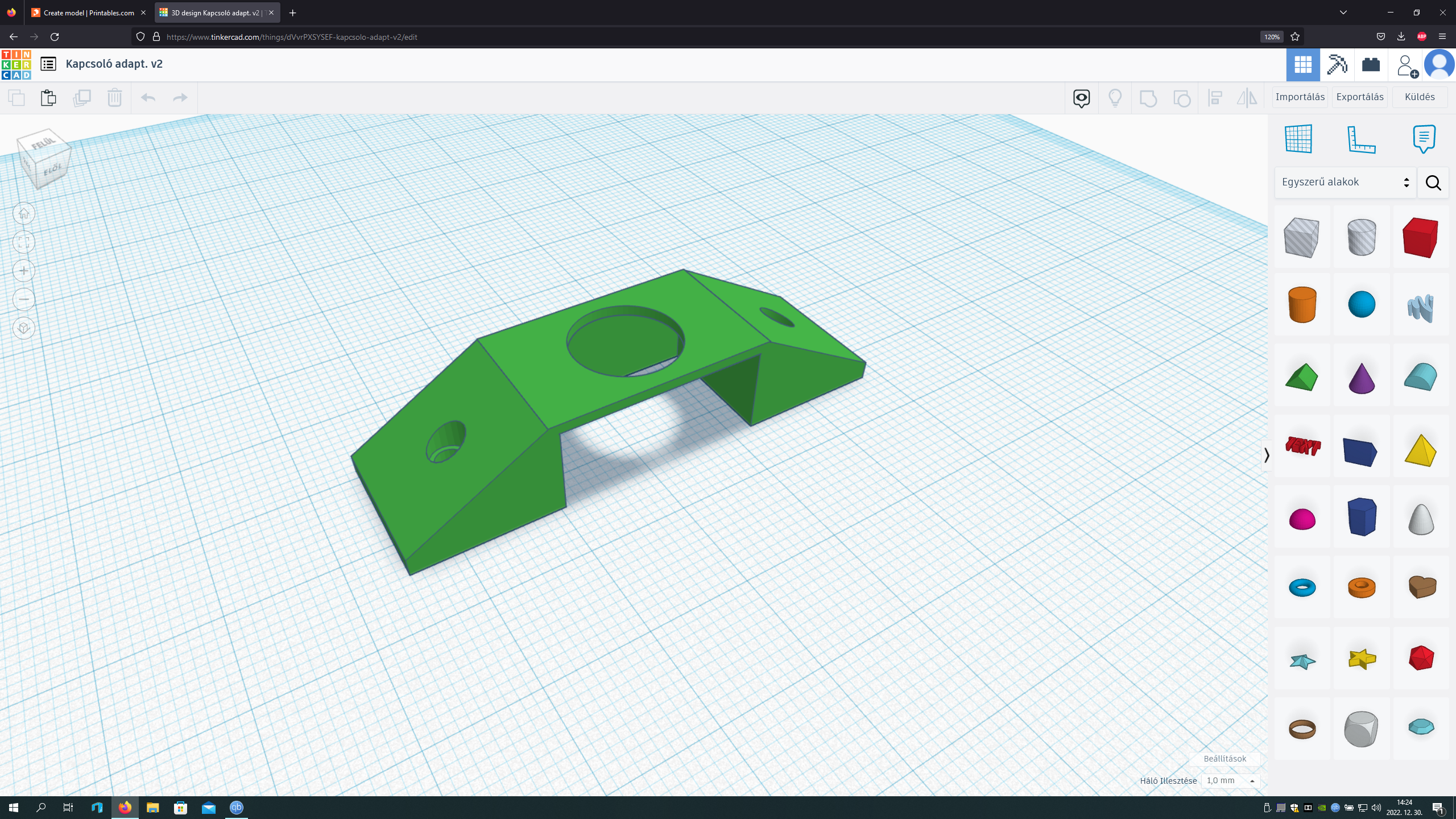Click the Mirror tool icon
This screenshot has width=1456, height=819.
[x=1247, y=98]
